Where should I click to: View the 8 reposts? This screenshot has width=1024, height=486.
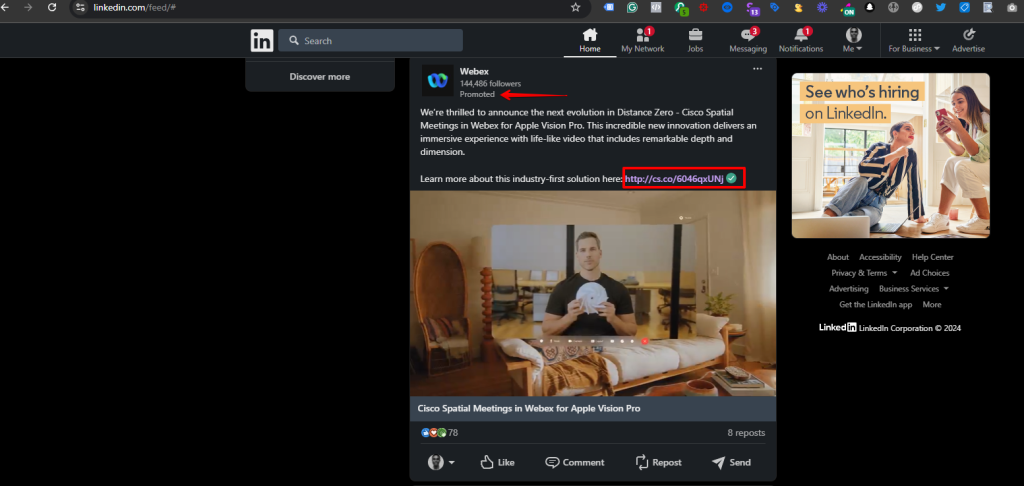coord(746,432)
